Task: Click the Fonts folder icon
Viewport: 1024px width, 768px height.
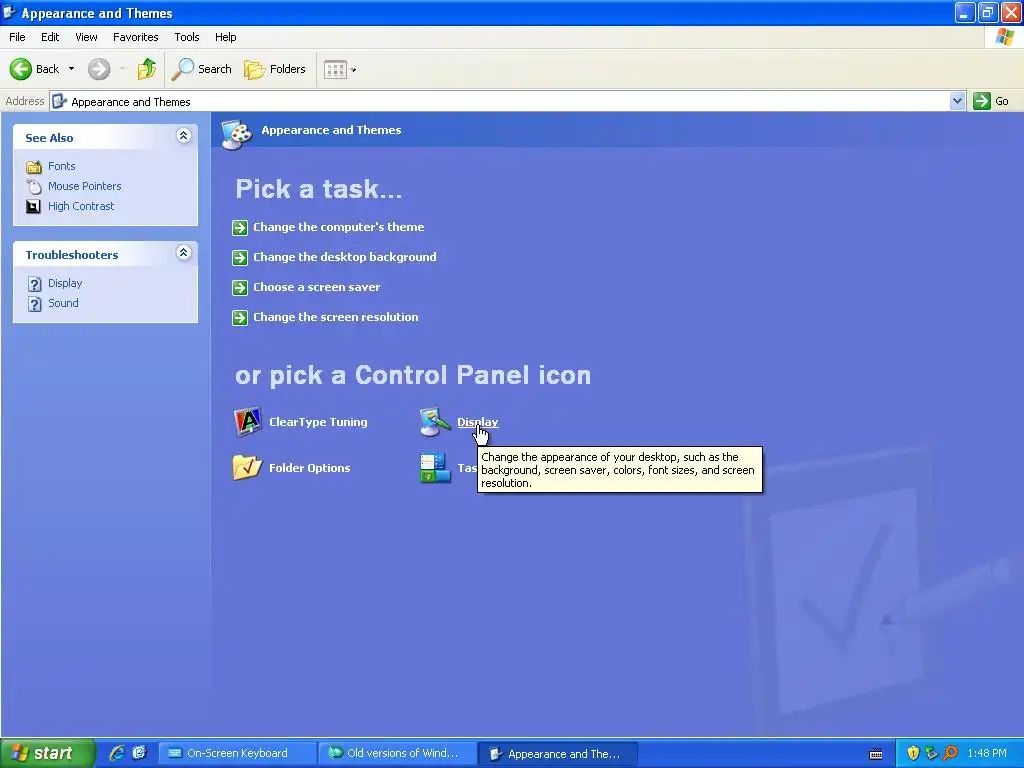Action: coord(34,167)
